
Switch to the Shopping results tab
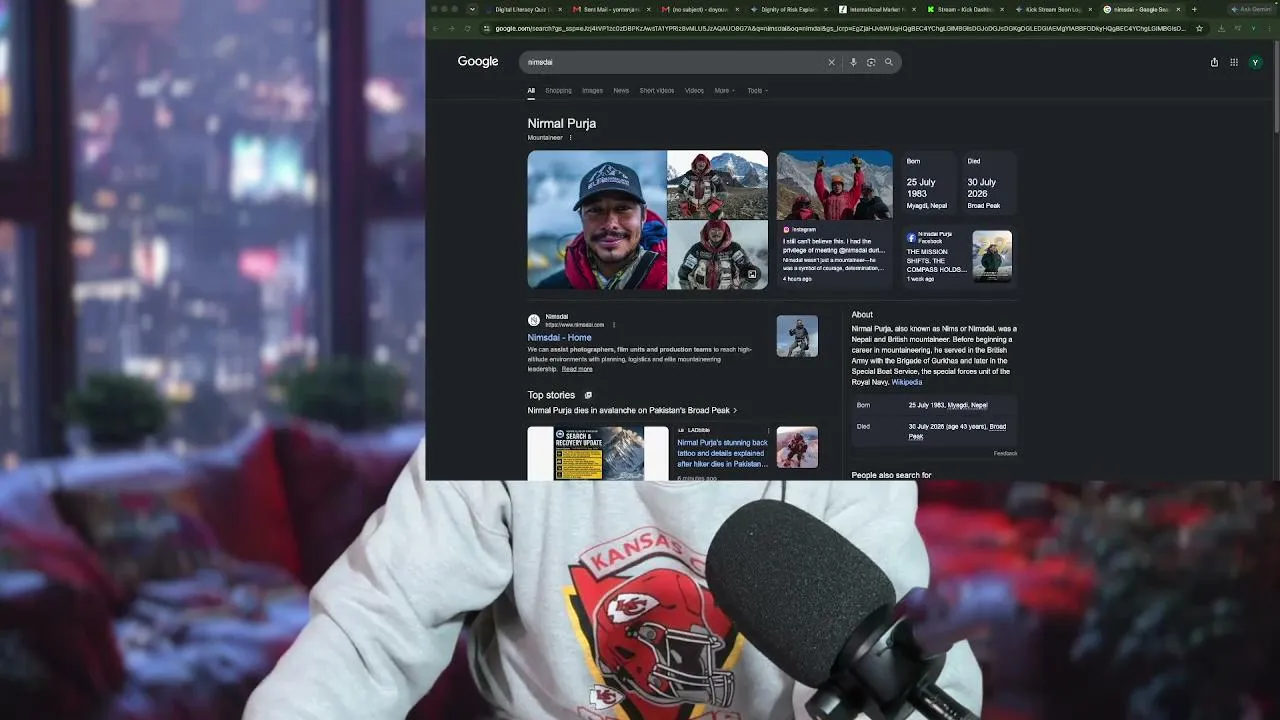558,90
